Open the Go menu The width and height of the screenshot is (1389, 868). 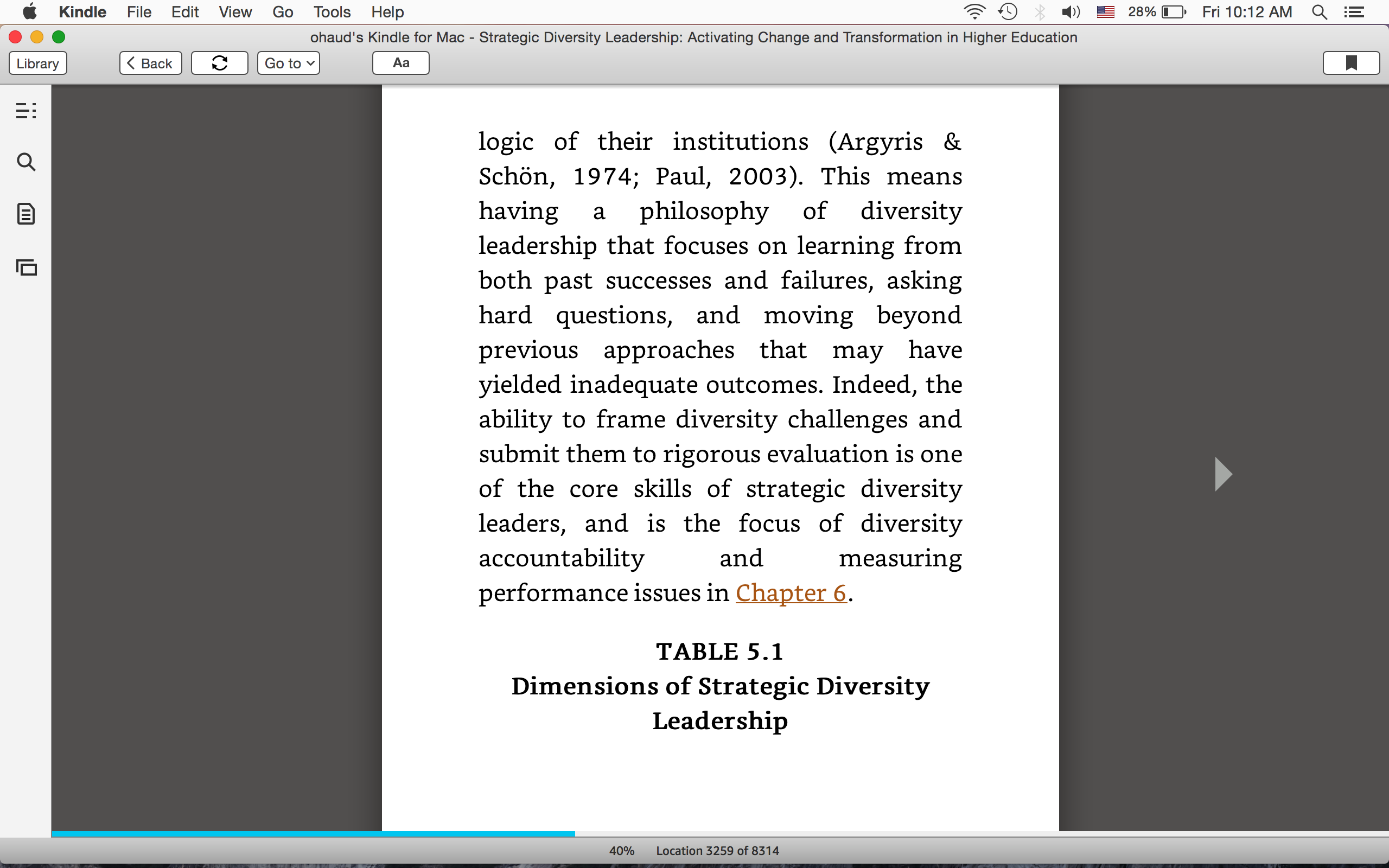tap(282, 12)
